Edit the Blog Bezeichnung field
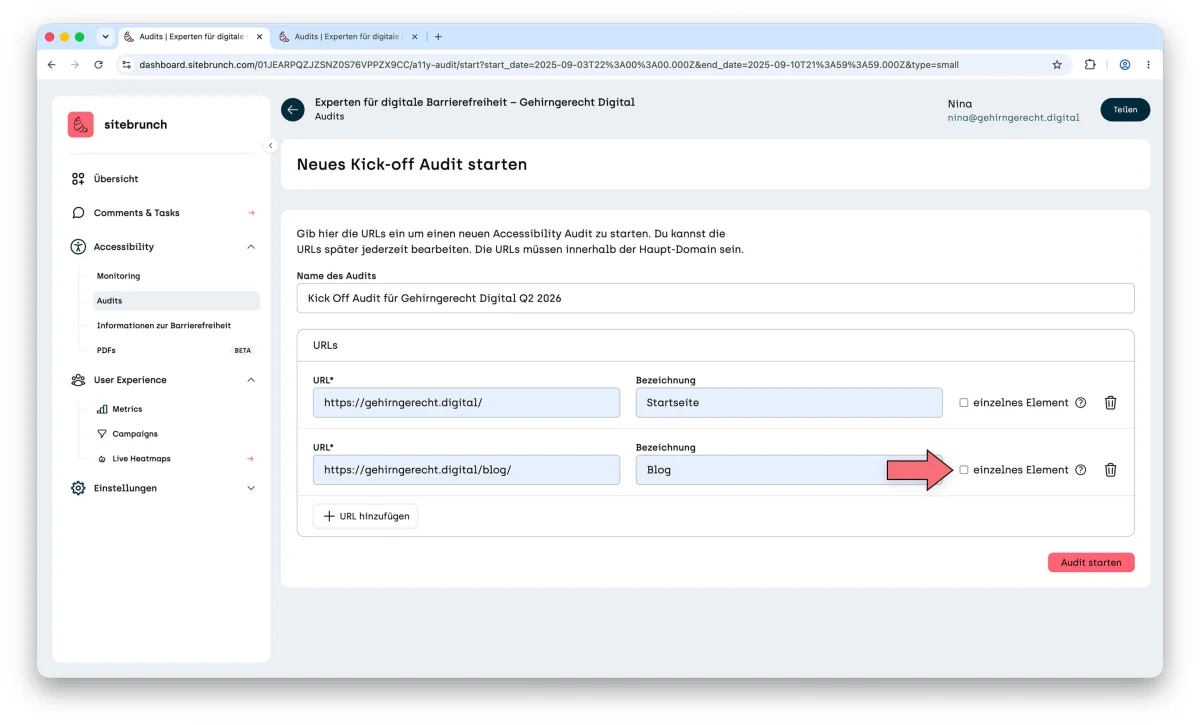Screen dimensions: 1200x725 pos(789,470)
